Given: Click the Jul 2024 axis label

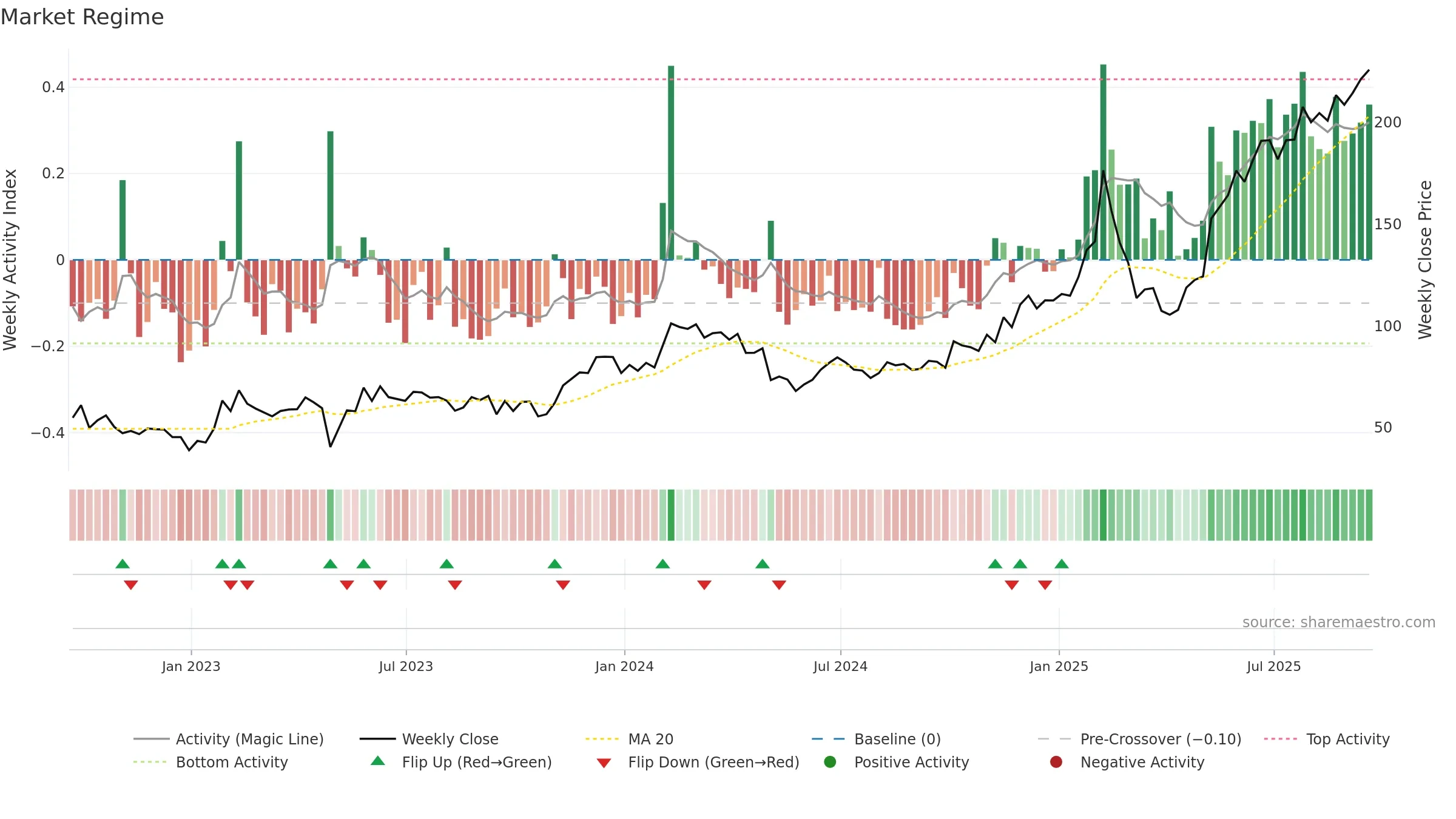Looking at the screenshot, I should click(x=840, y=666).
